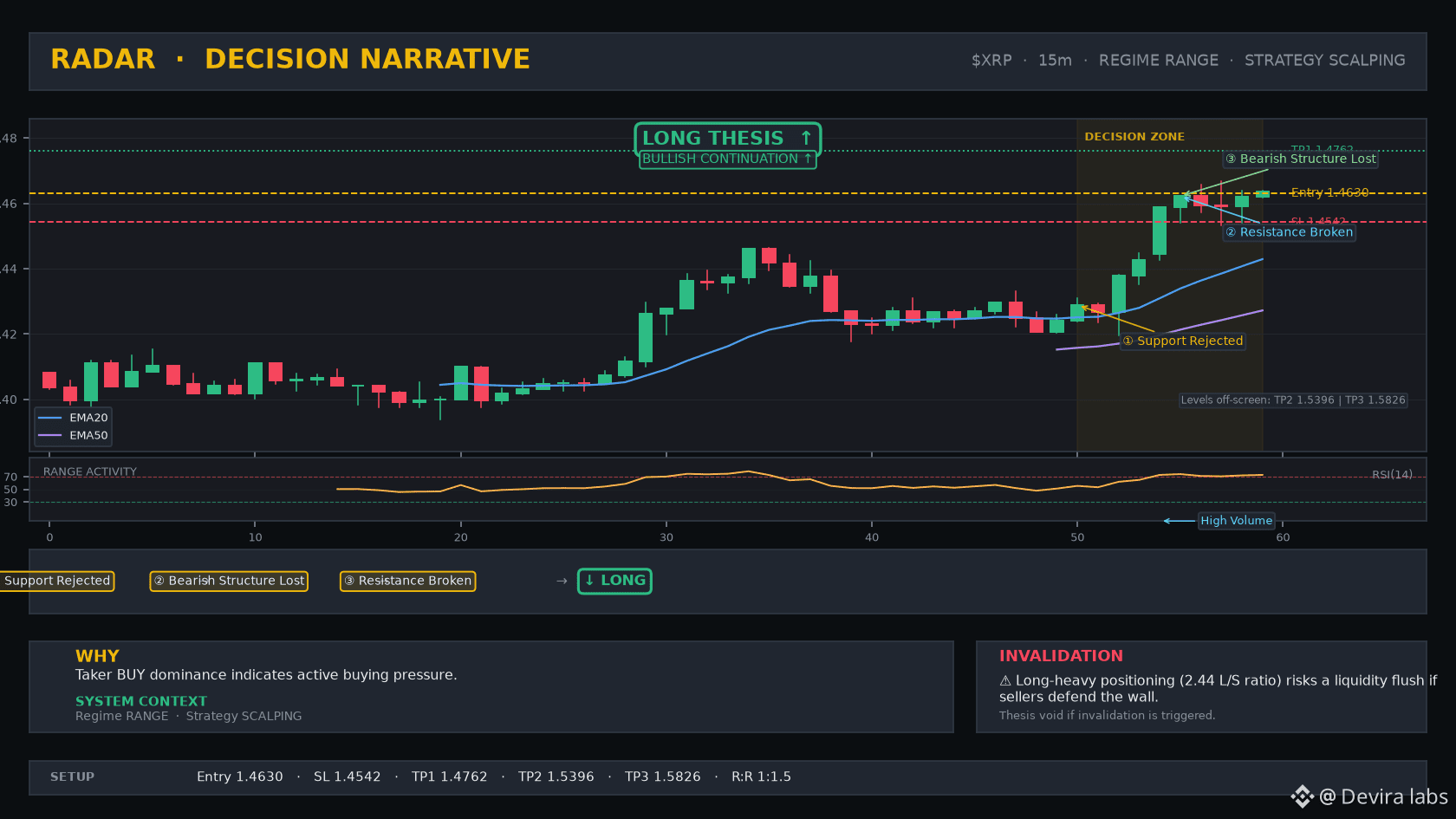Click the Devira labs logo icon

[x=1303, y=796]
